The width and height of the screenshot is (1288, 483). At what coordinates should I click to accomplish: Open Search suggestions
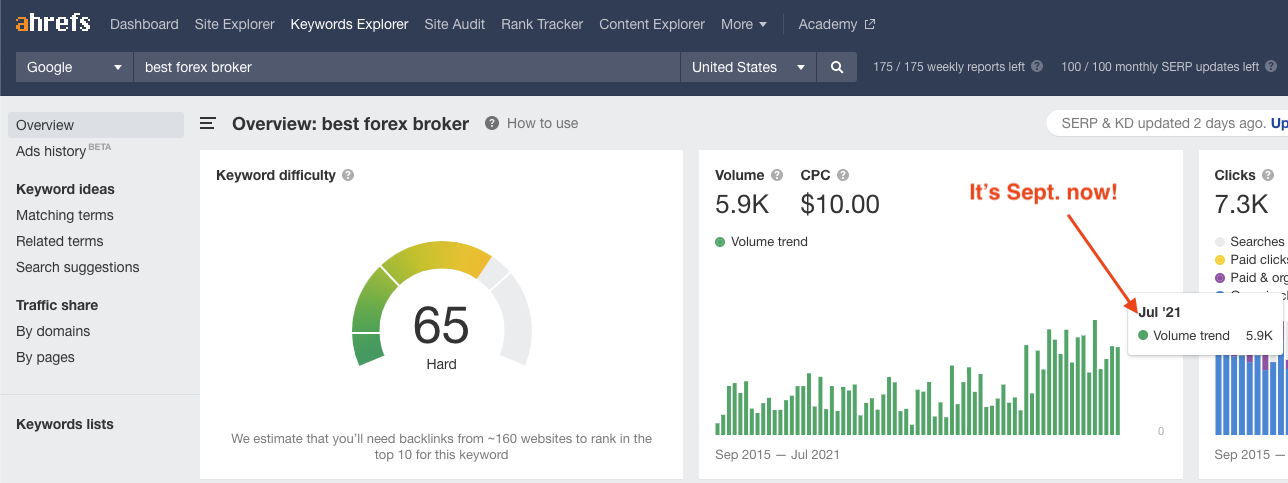pyautogui.click(x=78, y=267)
